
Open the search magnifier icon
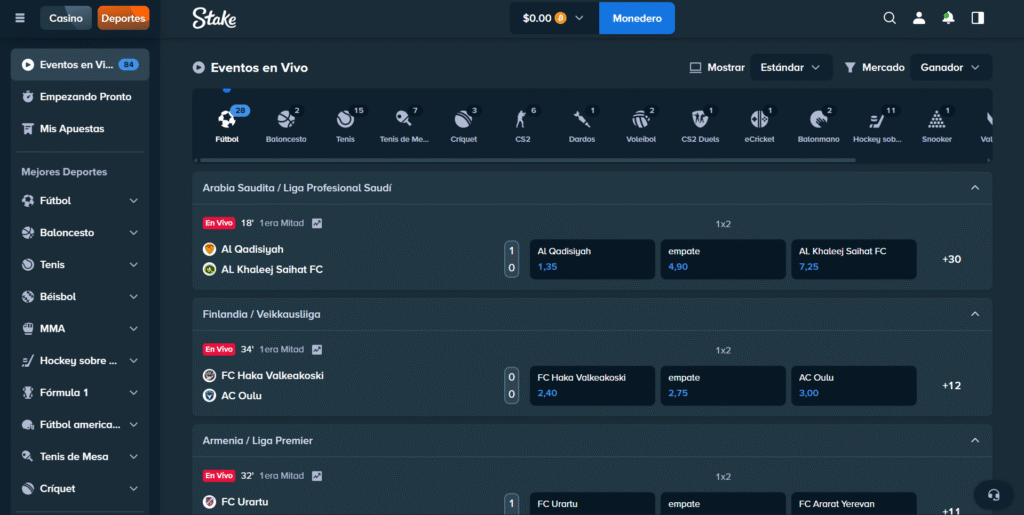890,18
